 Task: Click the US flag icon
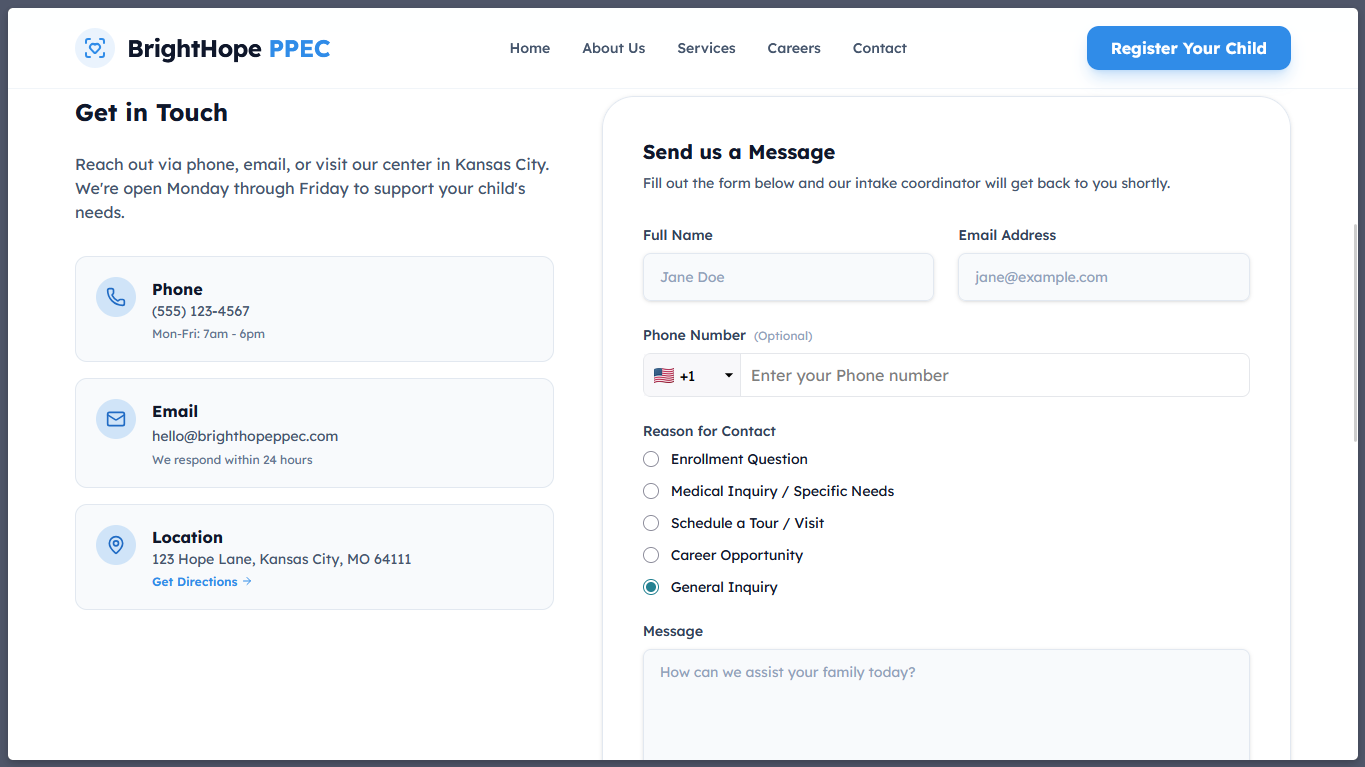[x=664, y=376]
